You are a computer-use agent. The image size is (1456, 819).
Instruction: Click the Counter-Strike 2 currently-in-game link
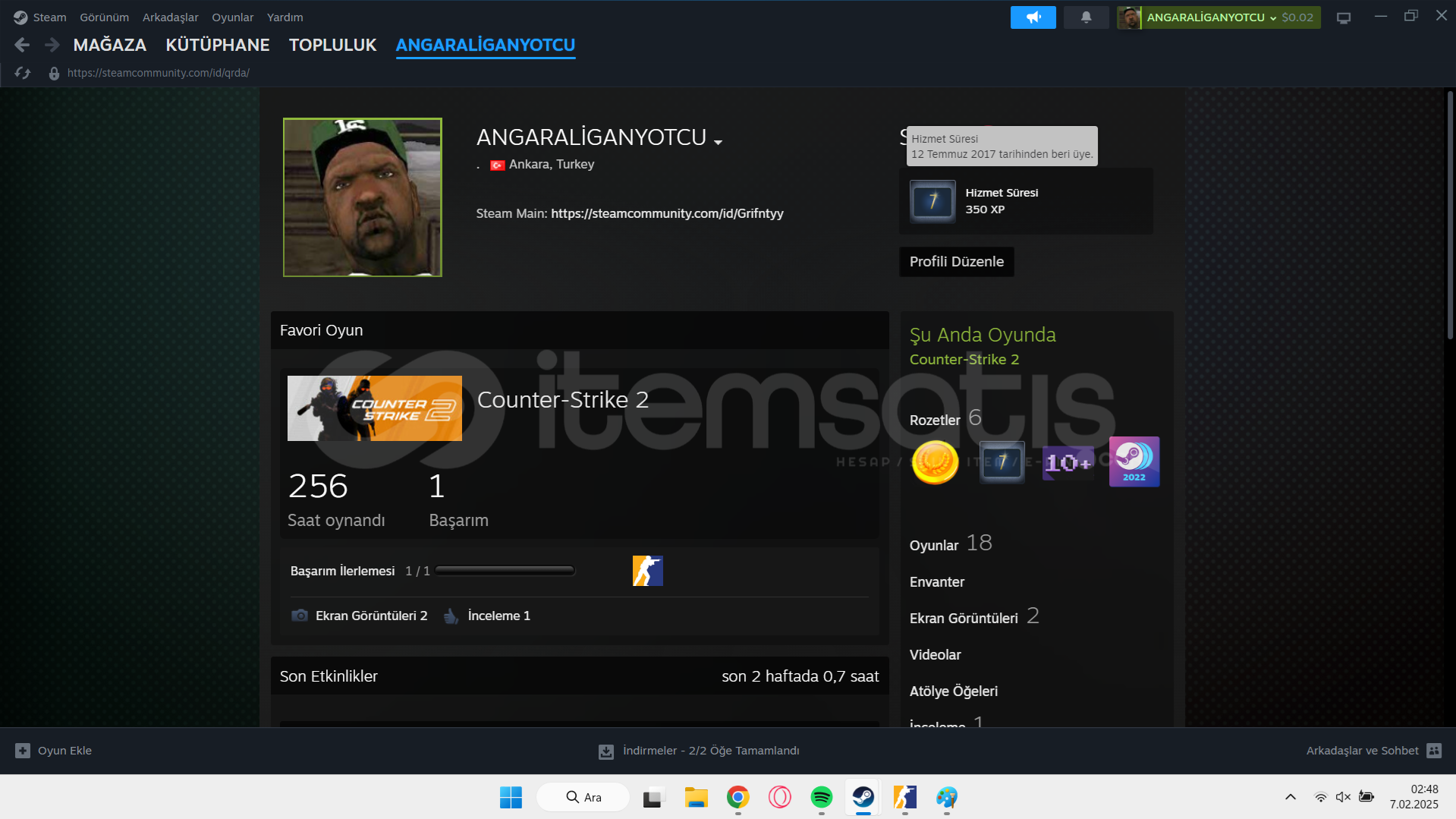964,360
